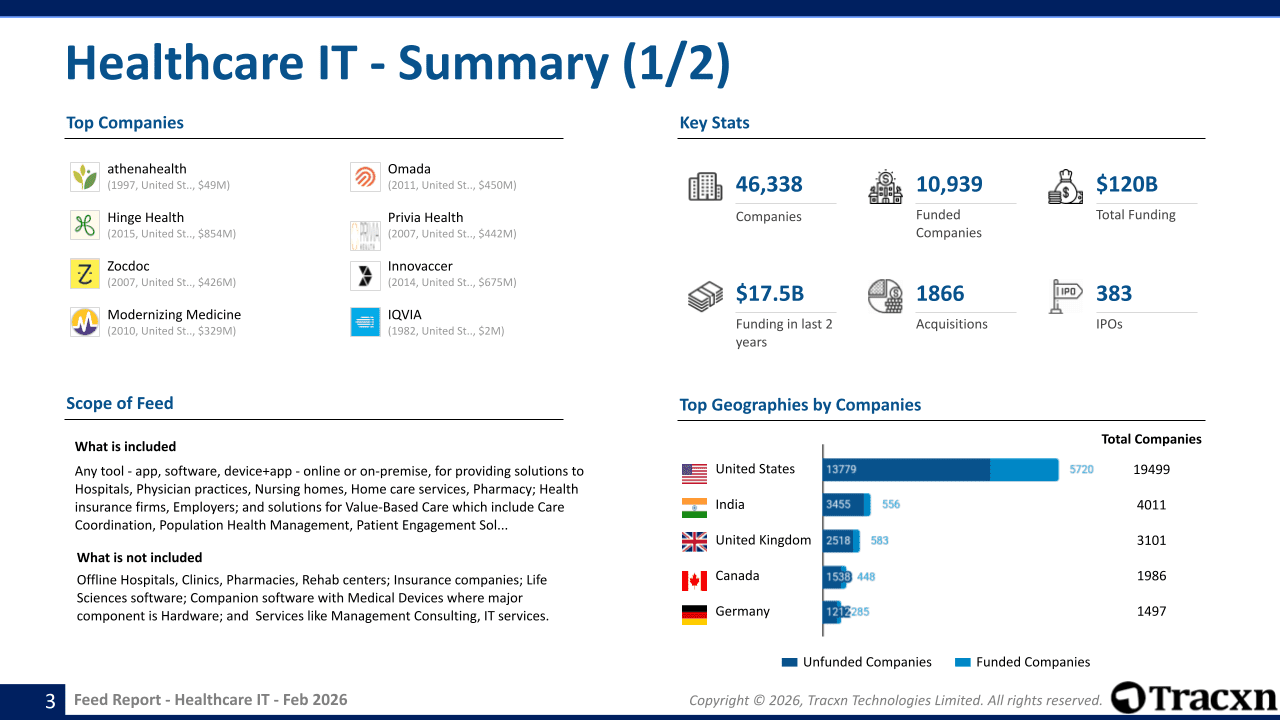Select the Innovaccer logo icon

click(365, 274)
